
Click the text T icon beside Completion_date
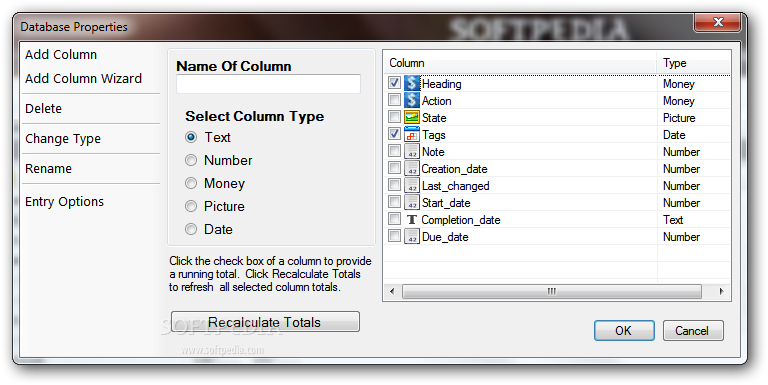[412, 219]
